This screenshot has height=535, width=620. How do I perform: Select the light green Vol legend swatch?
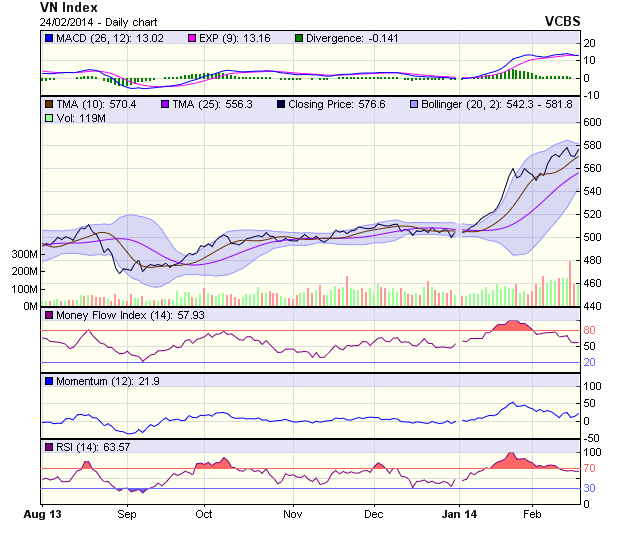[x=48, y=118]
